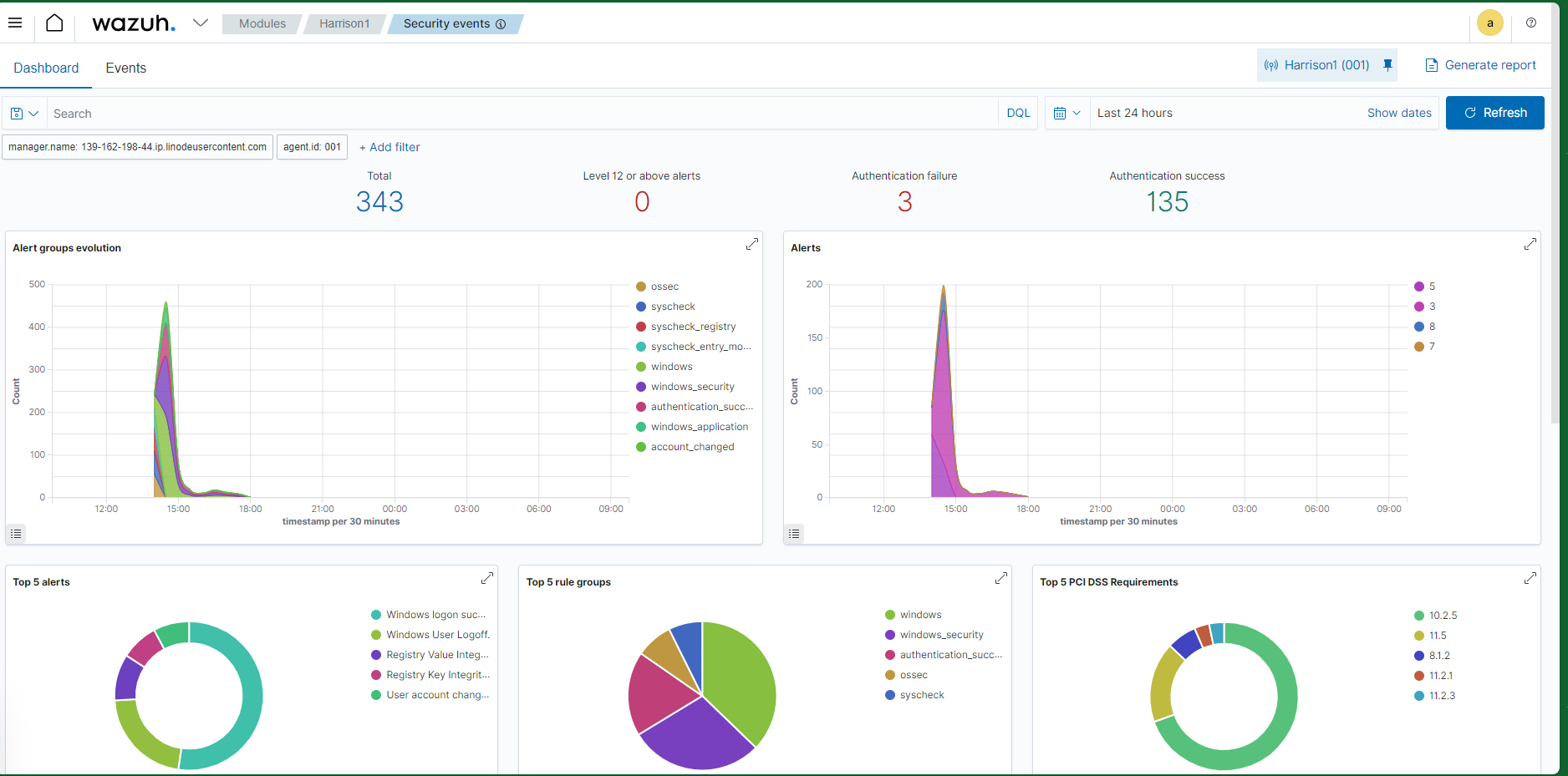This screenshot has height=776, width=1568.
Task: Open the wazuh menu dropdown chevron
Action: click(x=200, y=23)
